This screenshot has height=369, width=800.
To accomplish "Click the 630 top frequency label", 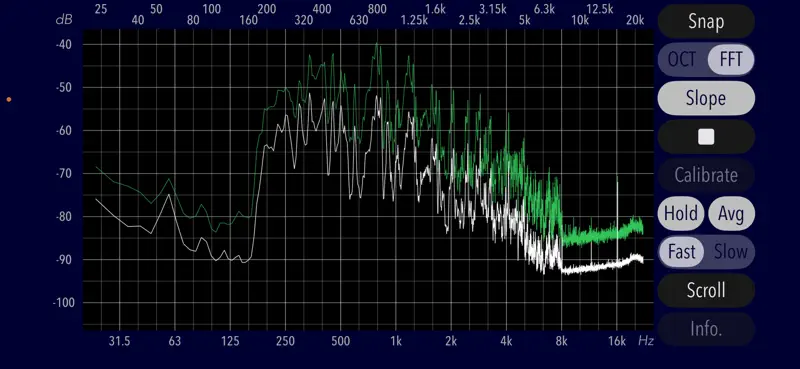I will tap(359, 20).
